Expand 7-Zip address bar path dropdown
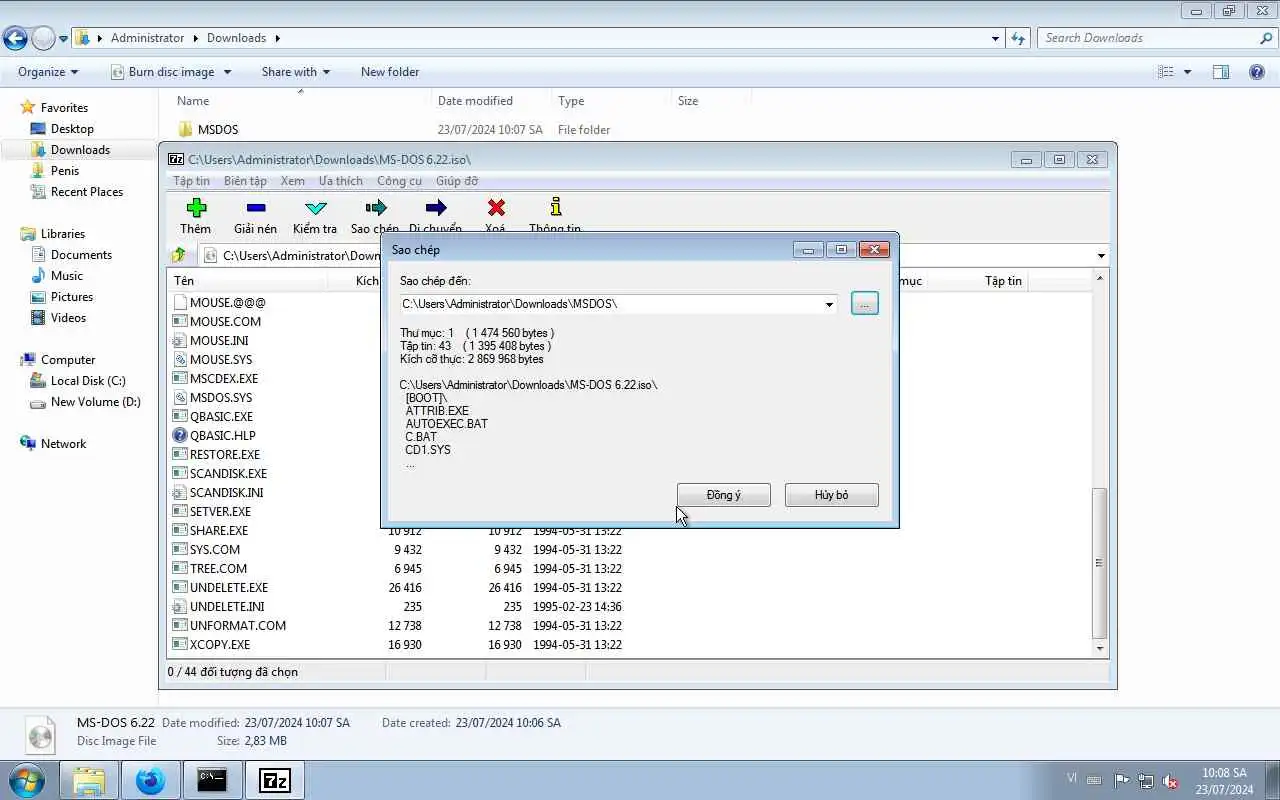 [x=1101, y=256]
